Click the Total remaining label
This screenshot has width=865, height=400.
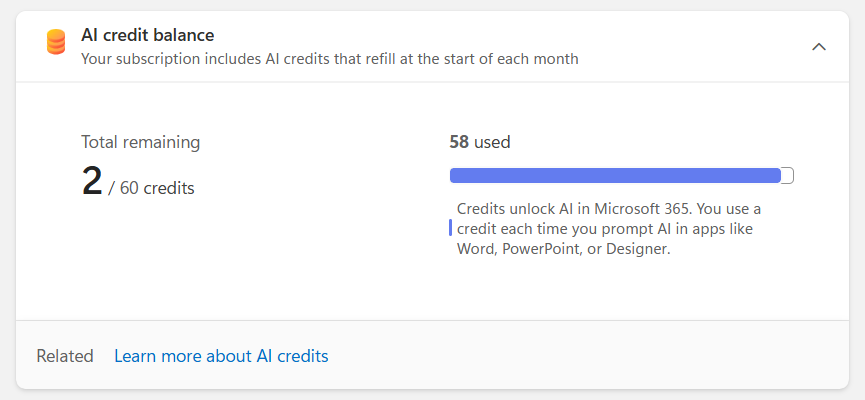140,142
